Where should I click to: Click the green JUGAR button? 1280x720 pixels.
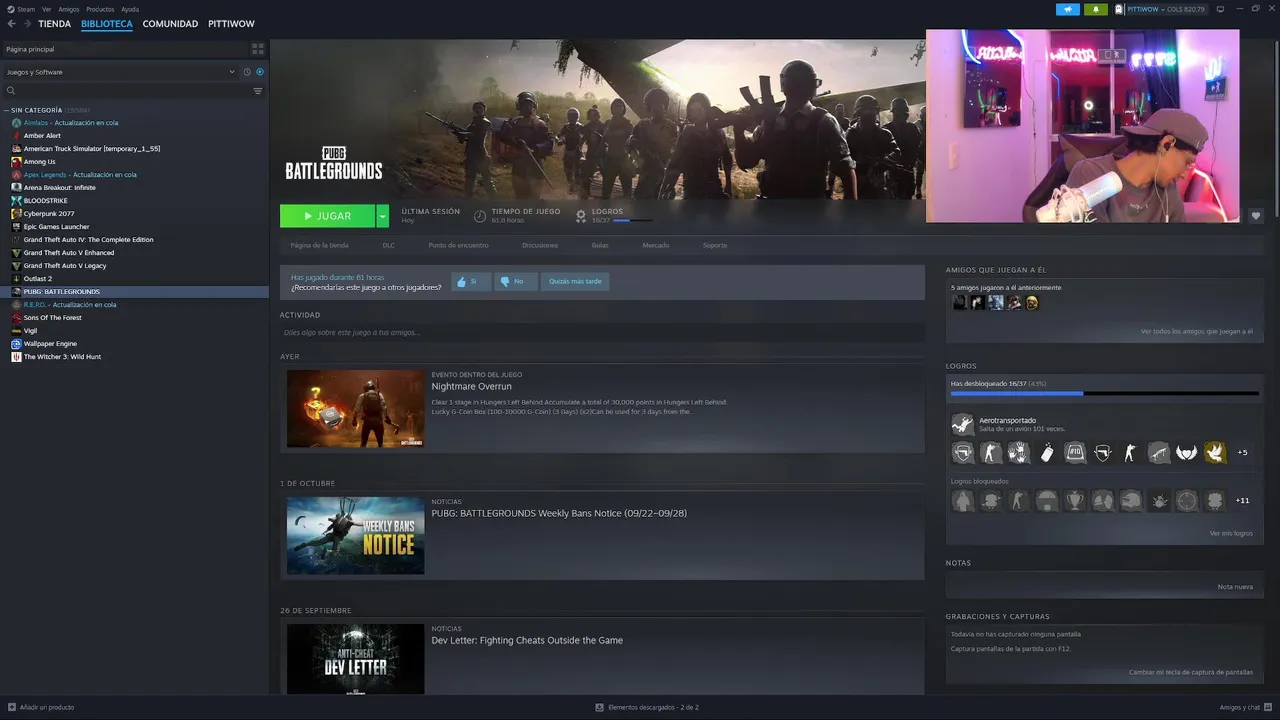click(x=327, y=216)
